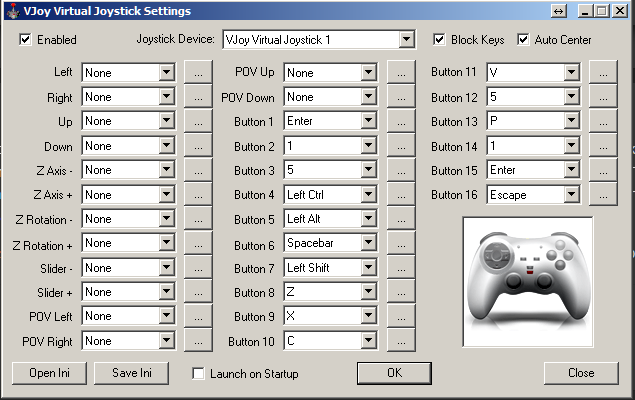Open Button 6 dropdown showing Spacebar
The width and height of the screenshot is (635, 400).
(x=369, y=243)
